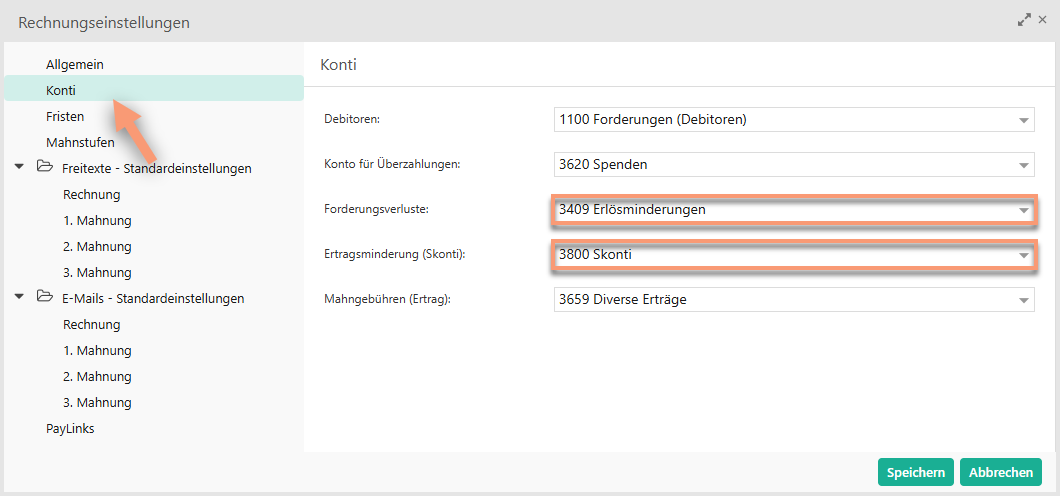Viewport: 1060px width, 496px height.
Task: Open the Debitoren account dropdown
Action: coord(794,120)
